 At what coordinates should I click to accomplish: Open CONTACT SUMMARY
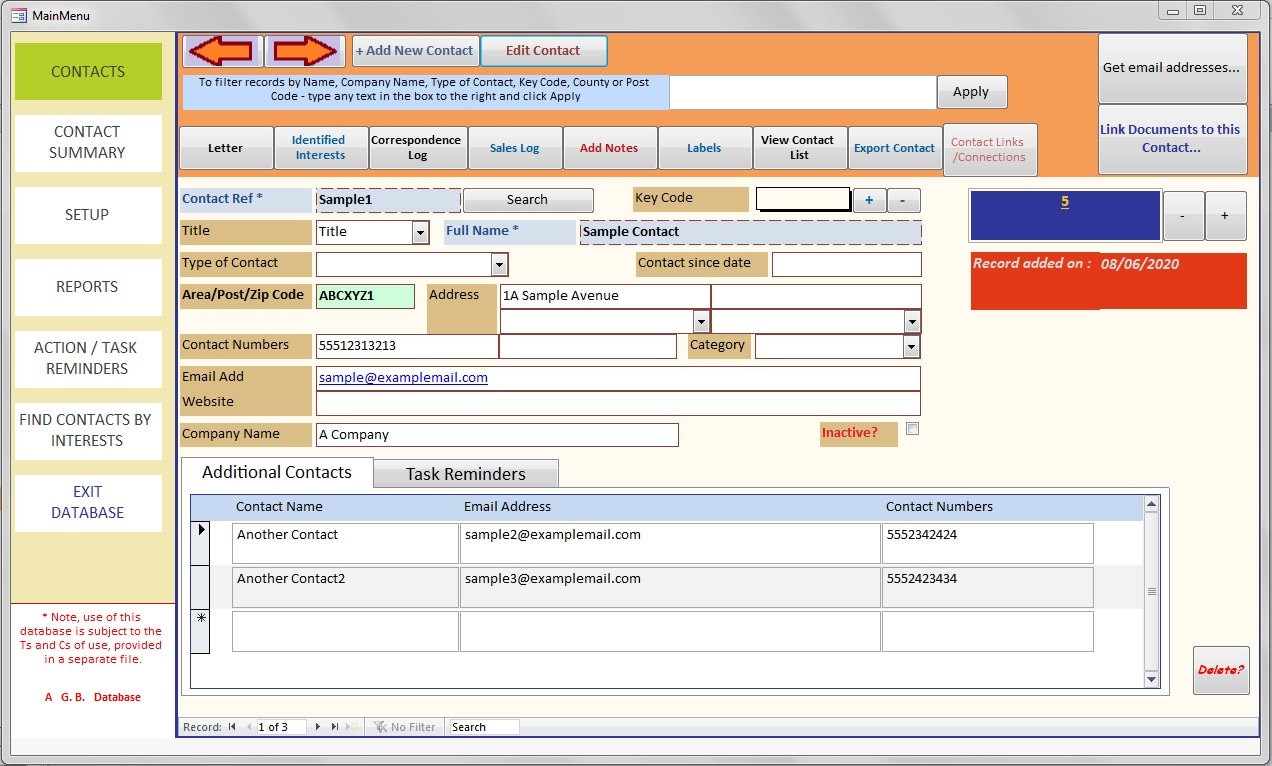coord(88,142)
